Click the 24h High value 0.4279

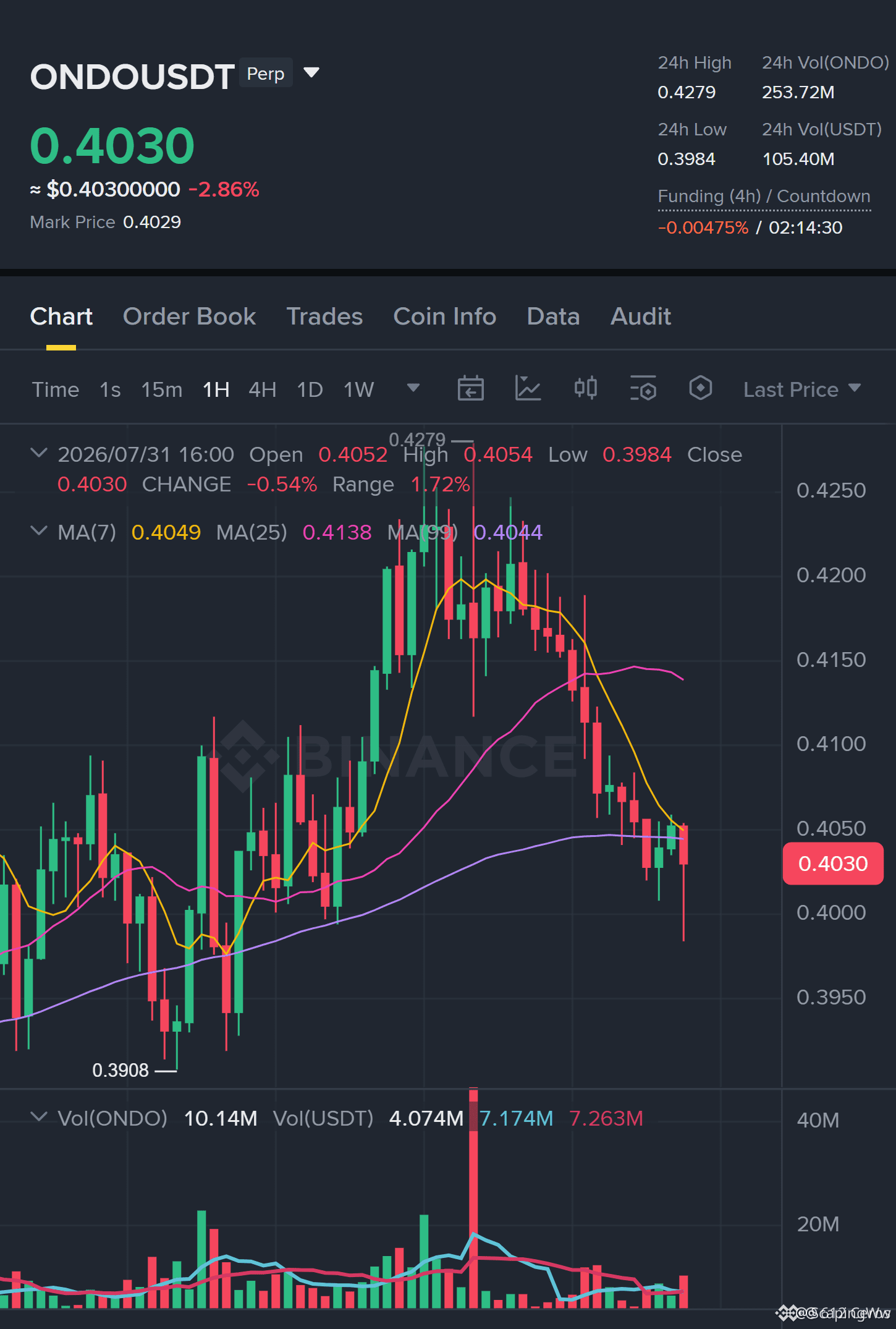coord(687,93)
